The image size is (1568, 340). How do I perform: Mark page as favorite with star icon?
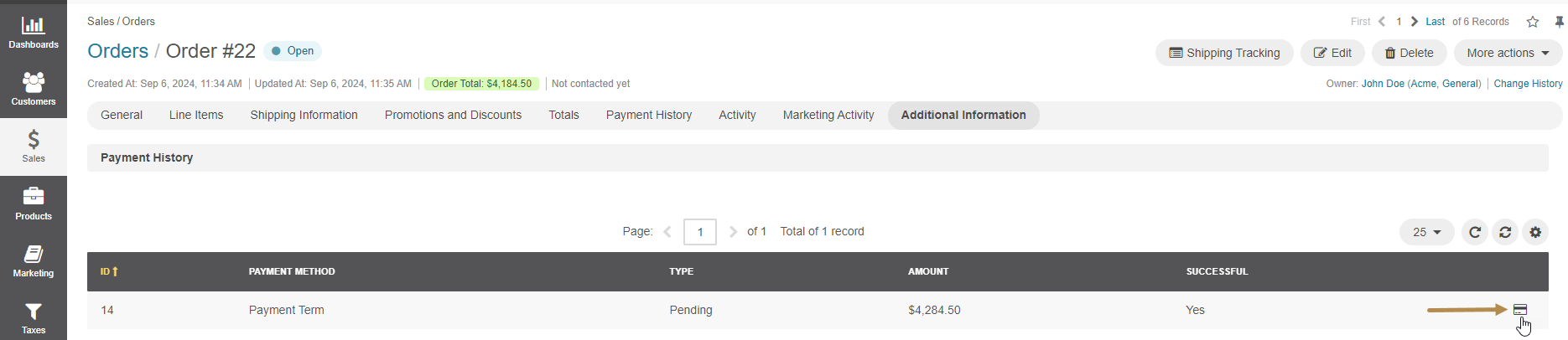click(x=1533, y=22)
